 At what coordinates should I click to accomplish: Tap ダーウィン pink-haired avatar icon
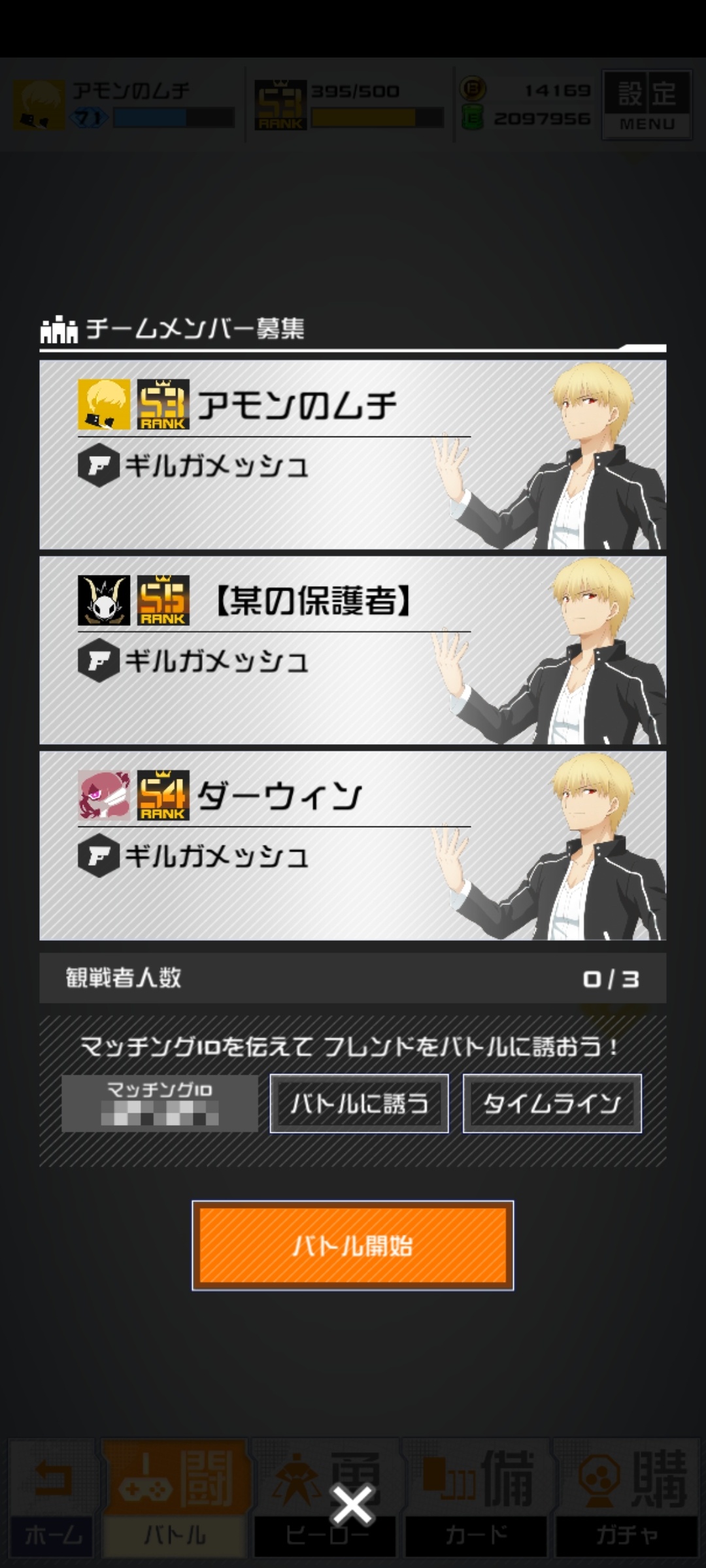(x=104, y=795)
